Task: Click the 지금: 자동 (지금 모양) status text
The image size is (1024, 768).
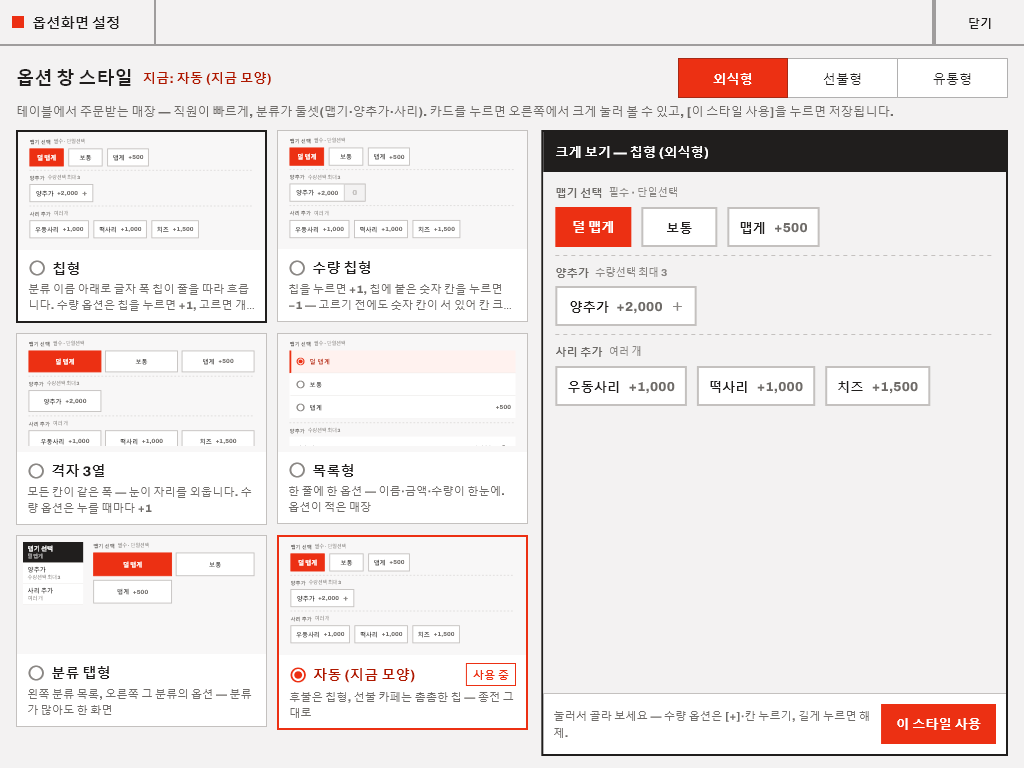Action: [207, 78]
